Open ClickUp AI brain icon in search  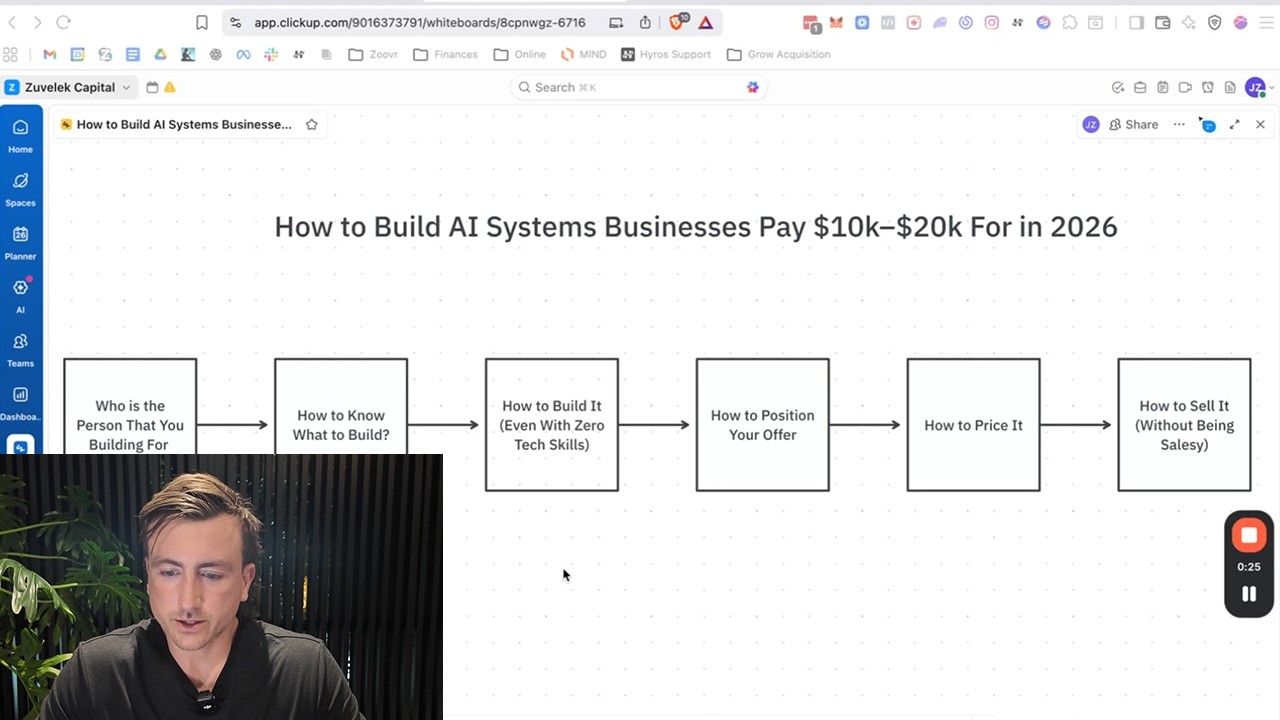click(x=752, y=87)
